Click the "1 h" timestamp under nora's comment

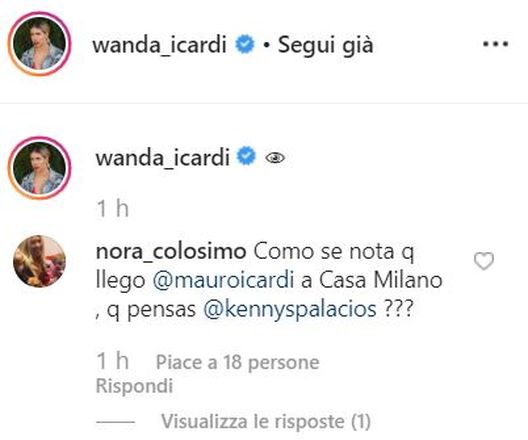click(113, 361)
